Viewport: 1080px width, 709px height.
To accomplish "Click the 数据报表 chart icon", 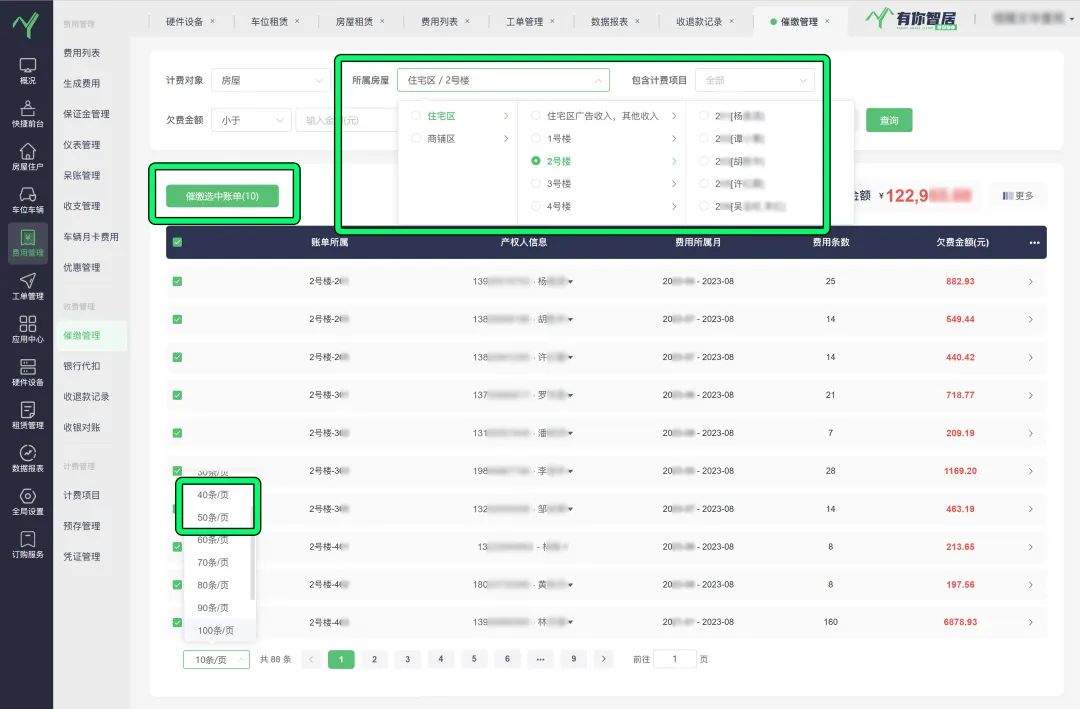I will click(27, 458).
